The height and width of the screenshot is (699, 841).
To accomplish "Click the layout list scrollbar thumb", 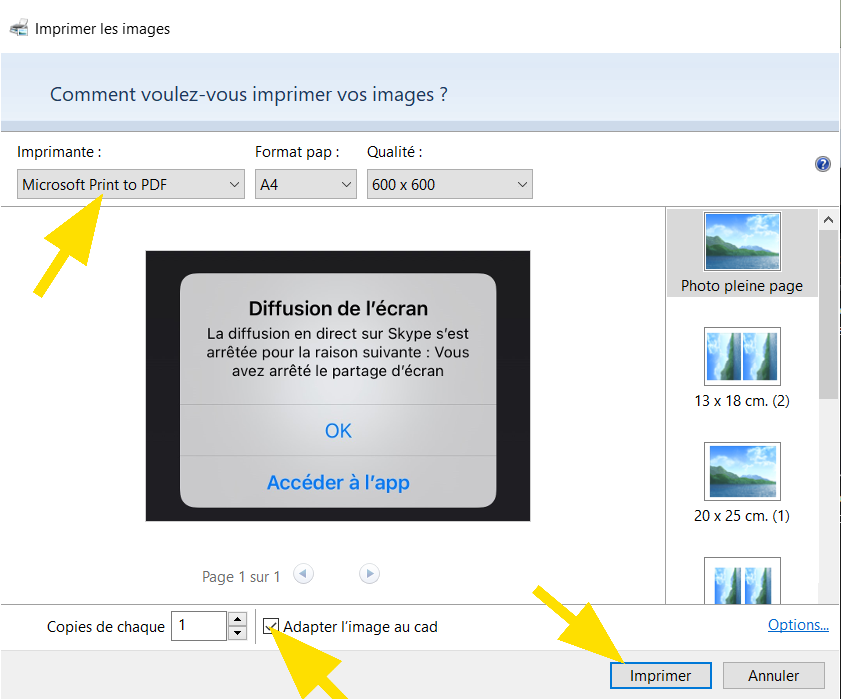I will (827, 310).
